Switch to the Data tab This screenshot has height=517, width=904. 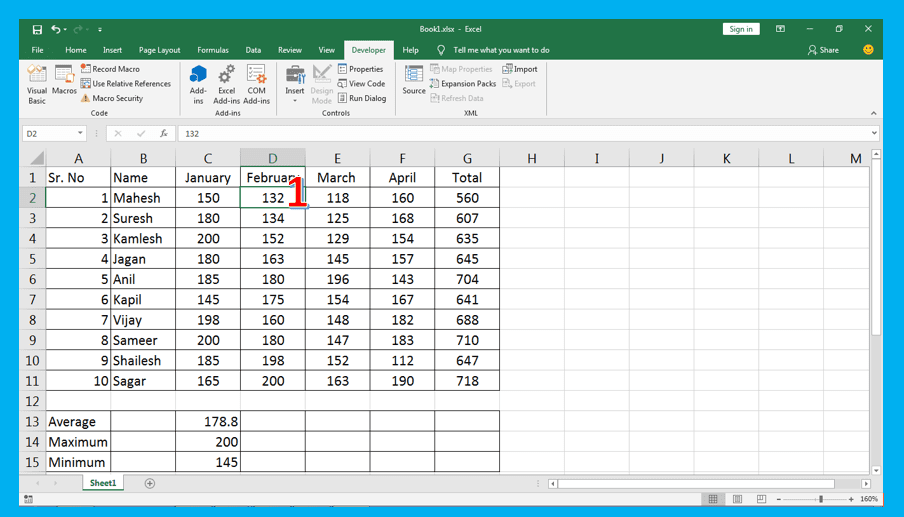pos(253,50)
